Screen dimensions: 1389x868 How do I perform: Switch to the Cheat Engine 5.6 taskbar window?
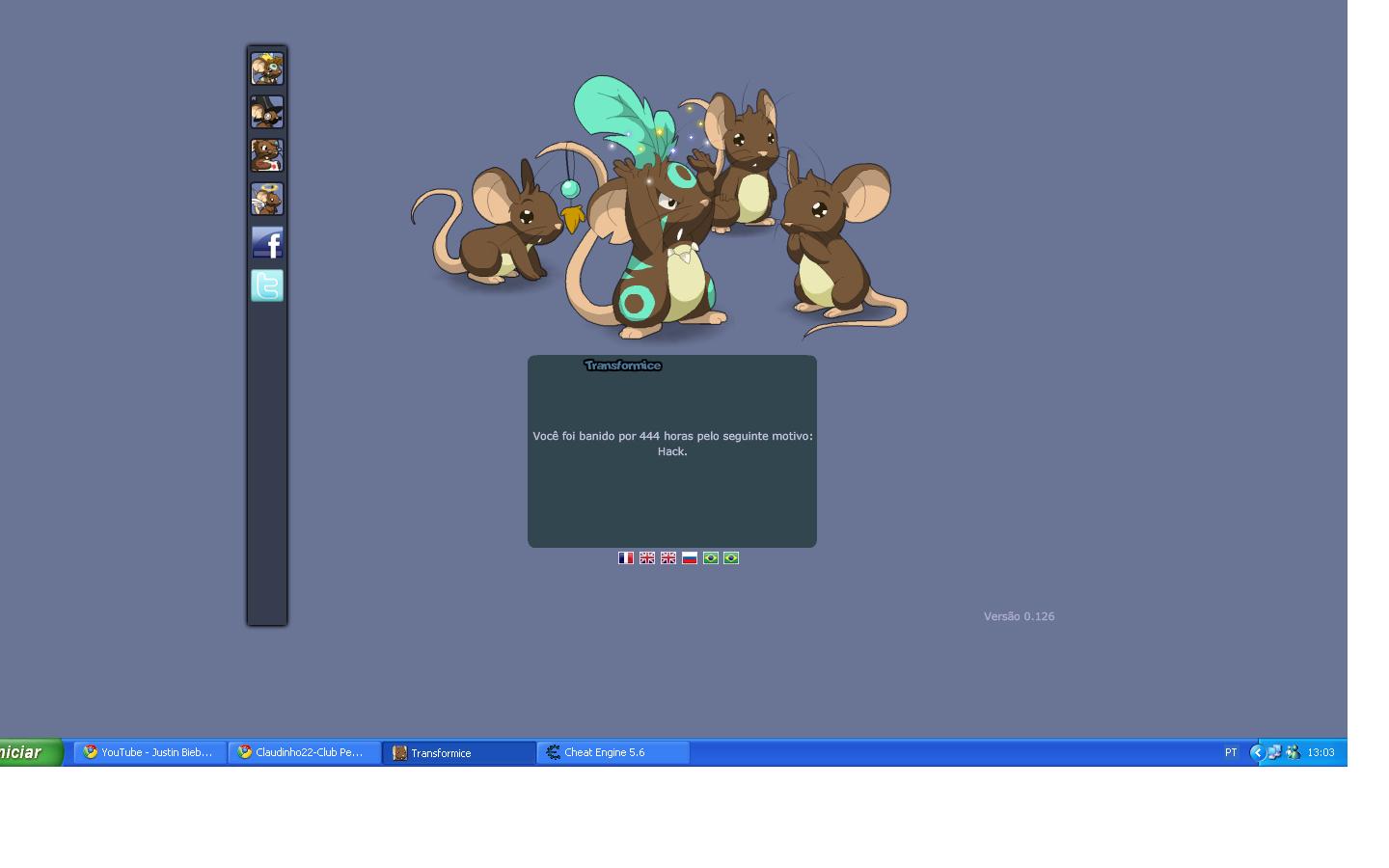coord(613,752)
